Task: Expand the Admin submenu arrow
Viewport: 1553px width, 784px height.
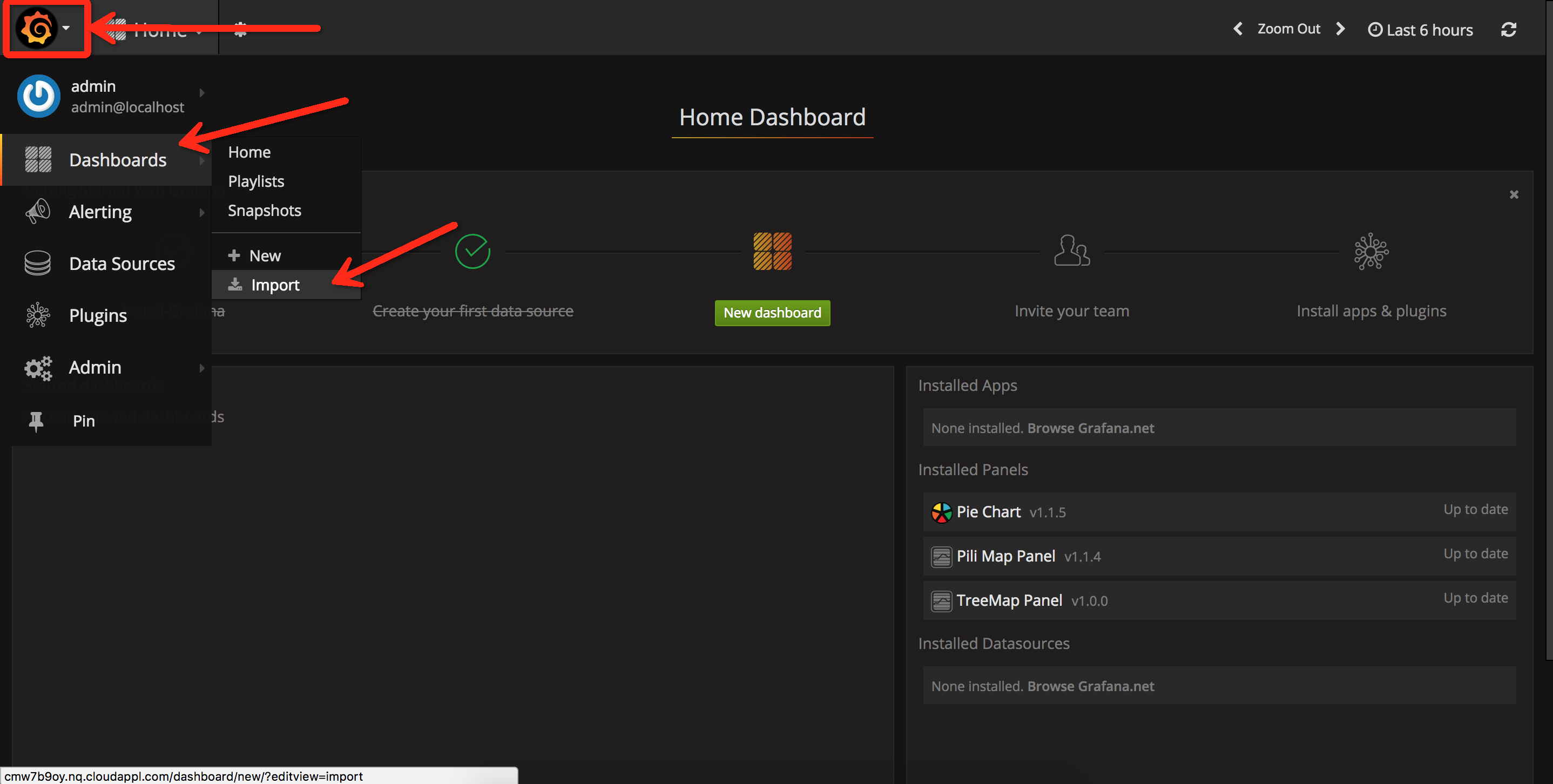Action: click(202, 368)
